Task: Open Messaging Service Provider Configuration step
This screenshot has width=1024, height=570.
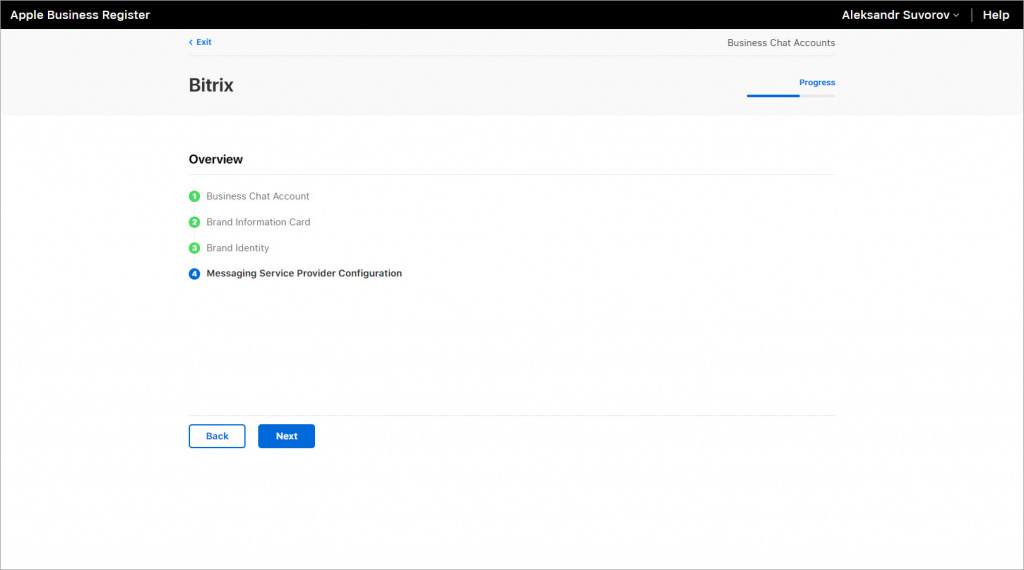Action: pos(304,274)
